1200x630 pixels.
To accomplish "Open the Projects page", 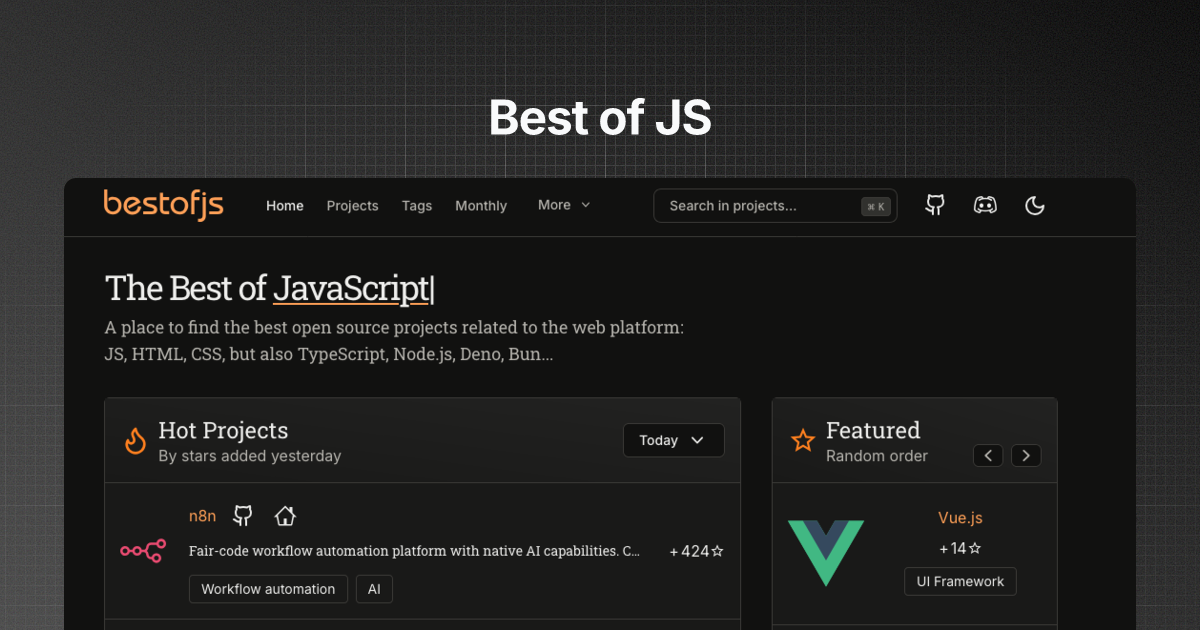I will pos(352,206).
